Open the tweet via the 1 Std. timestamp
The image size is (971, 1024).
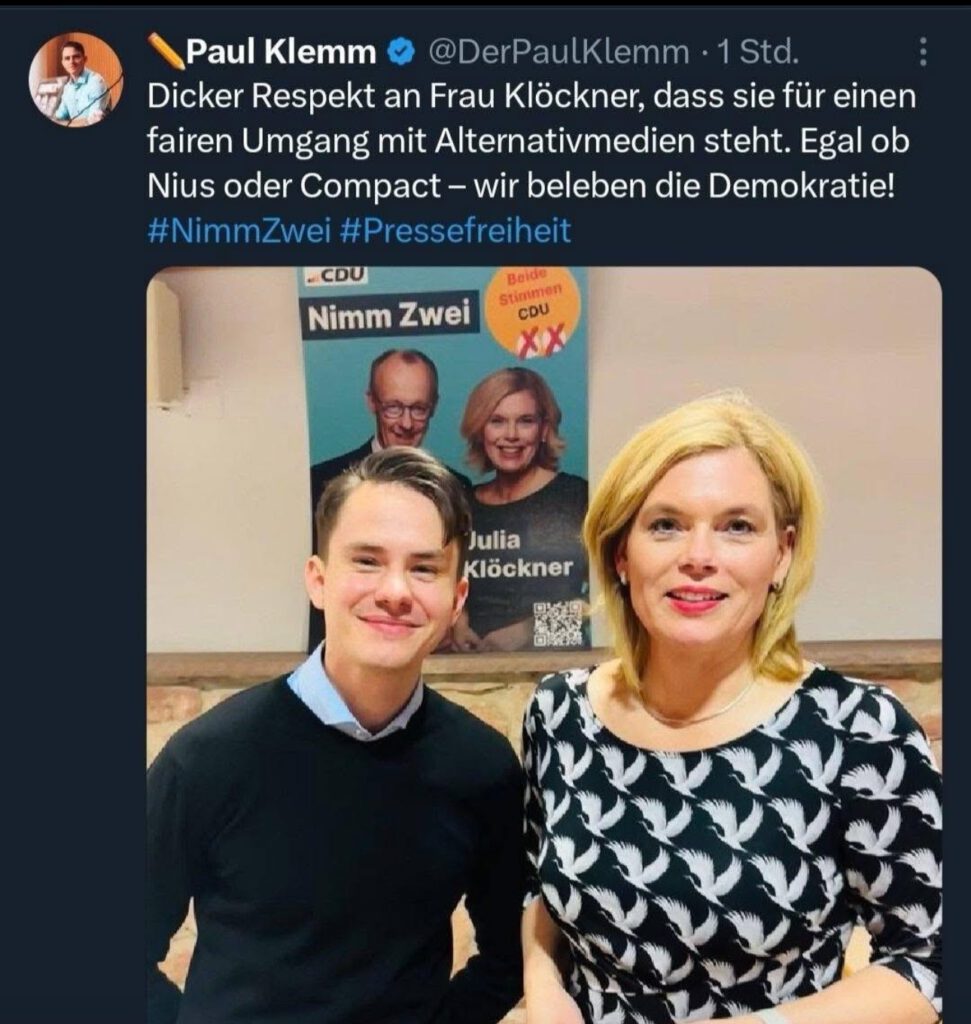(x=757, y=52)
